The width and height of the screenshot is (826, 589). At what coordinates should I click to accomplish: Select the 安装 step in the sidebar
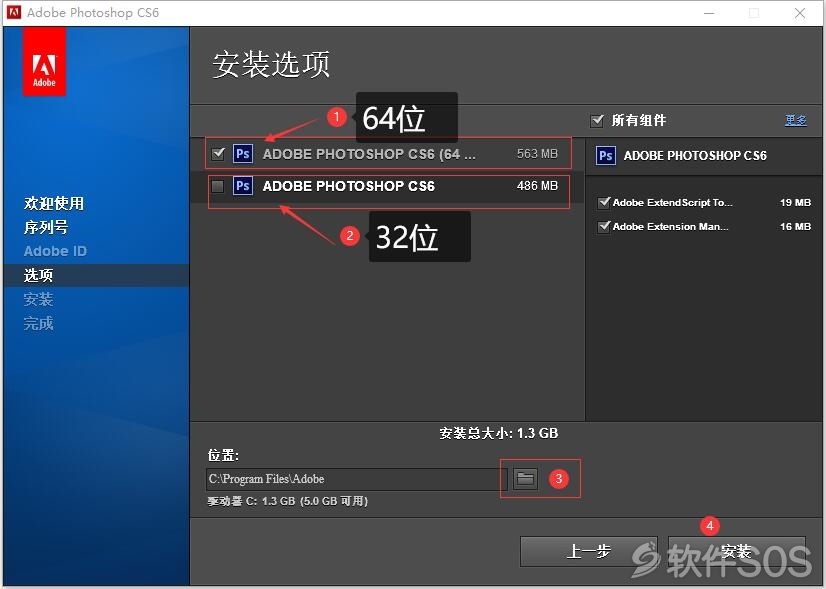point(38,299)
